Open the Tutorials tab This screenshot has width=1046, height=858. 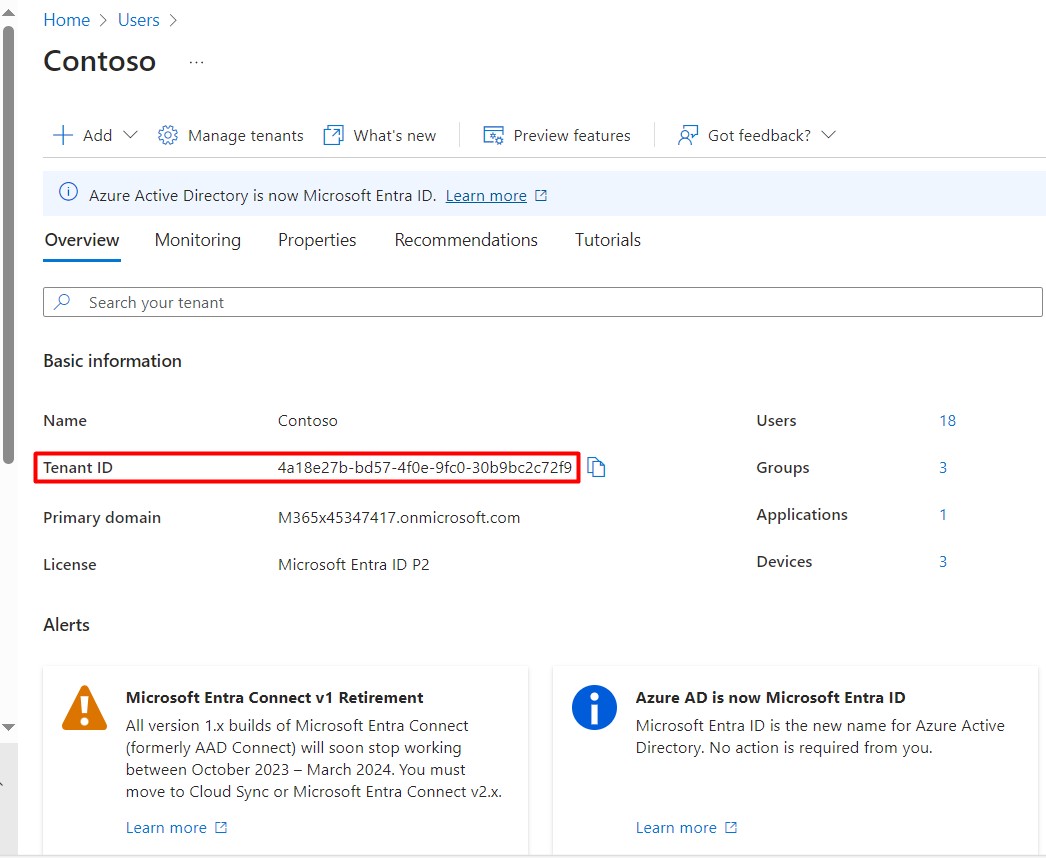pyautogui.click(x=608, y=240)
